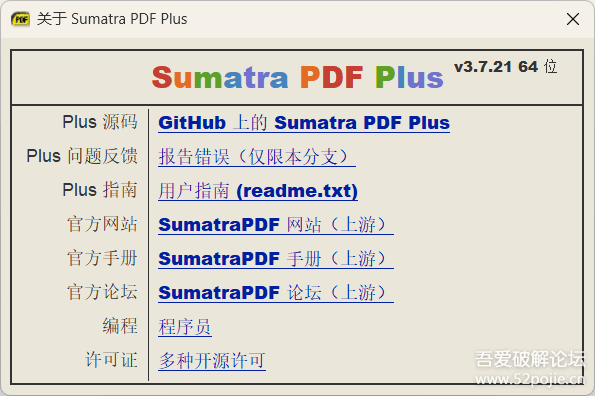The height and width of the screenshot is (396, 595).
Task: Click the 官方论坛 label
Action: (102, 292)
